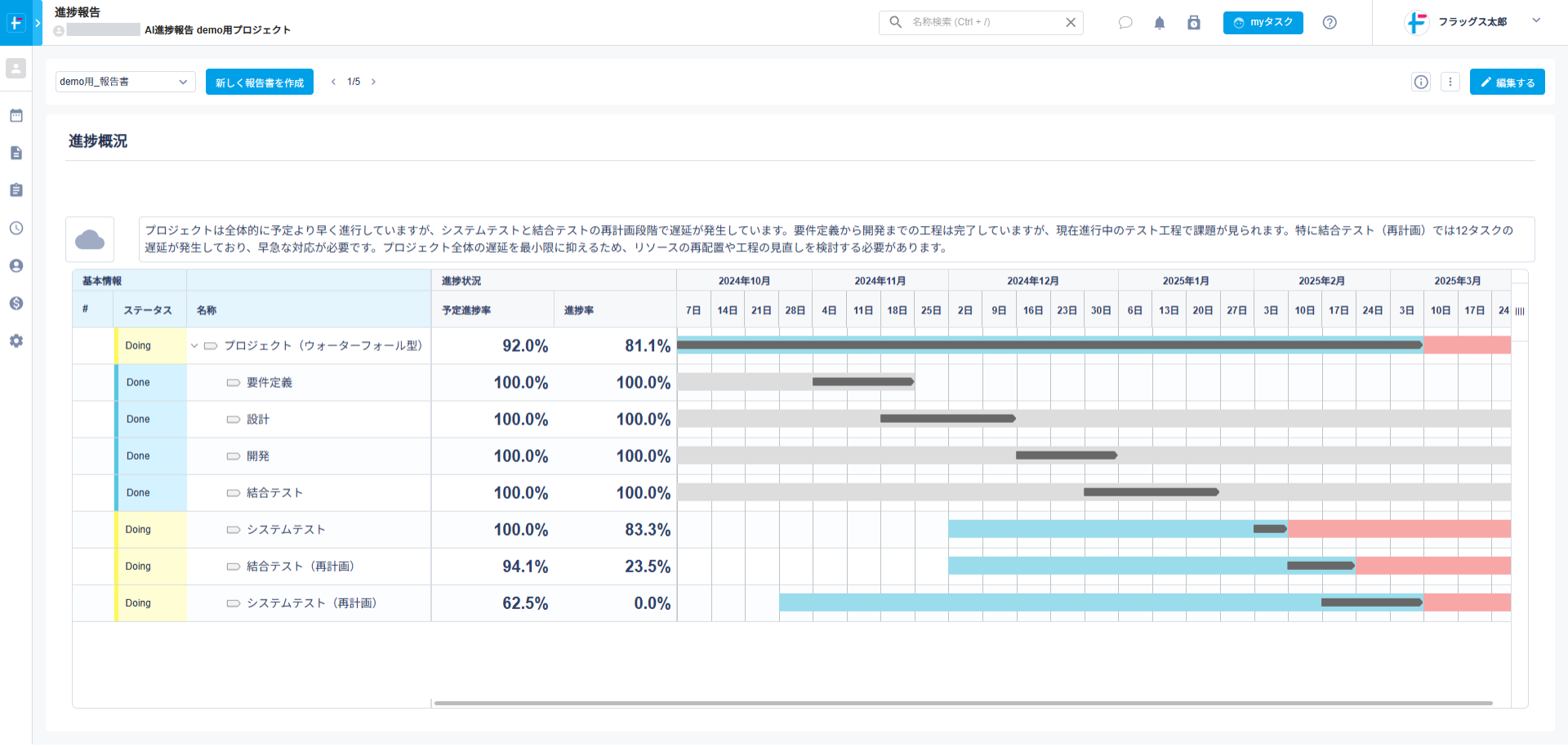Image resolution: width=1568 pixels, height=747 pixels.
Task: Click the red delay bar for 結合テスト（再計画）
Action: tap(1433, 566)
